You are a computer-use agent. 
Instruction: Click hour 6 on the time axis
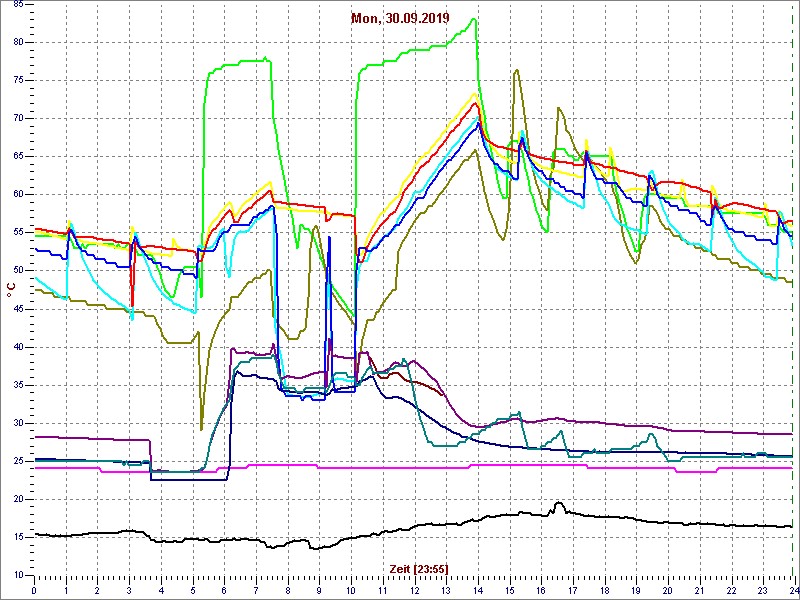point(224,591)
